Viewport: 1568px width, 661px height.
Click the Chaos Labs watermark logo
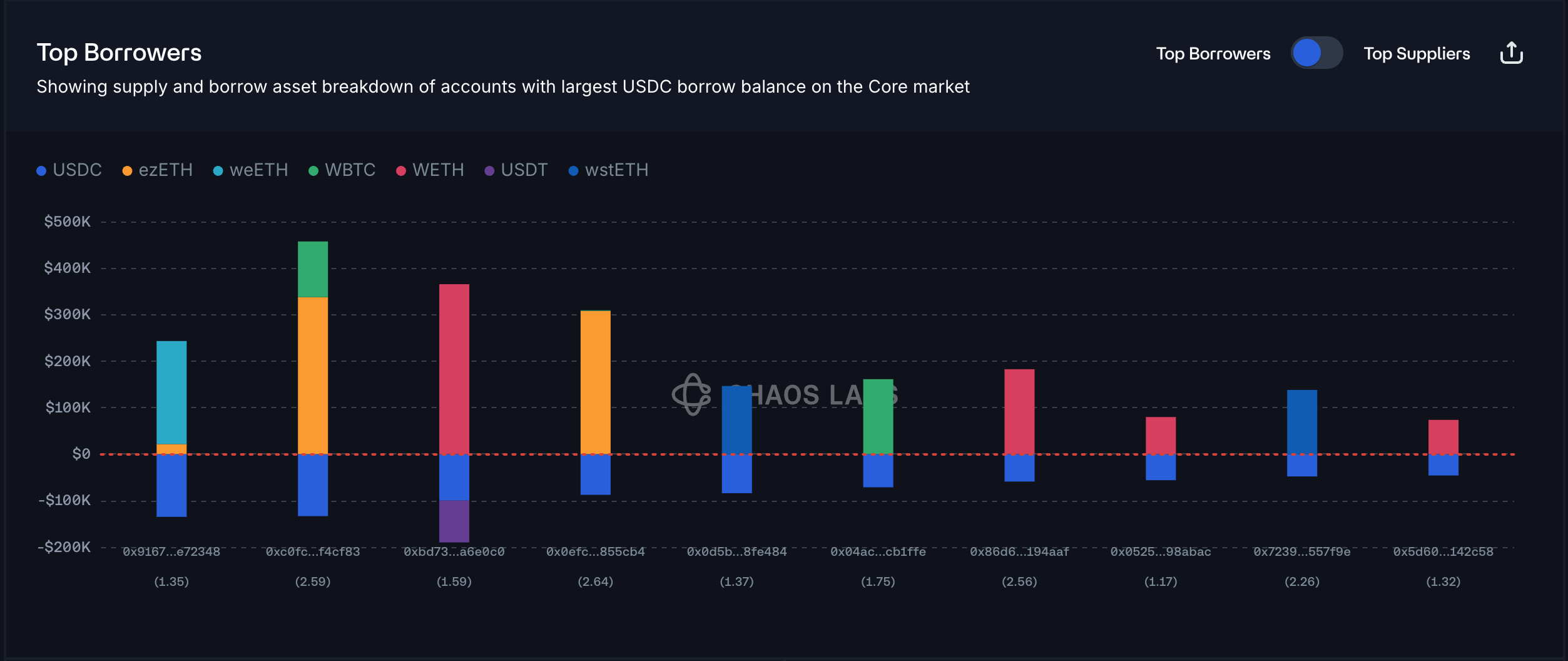691,394
